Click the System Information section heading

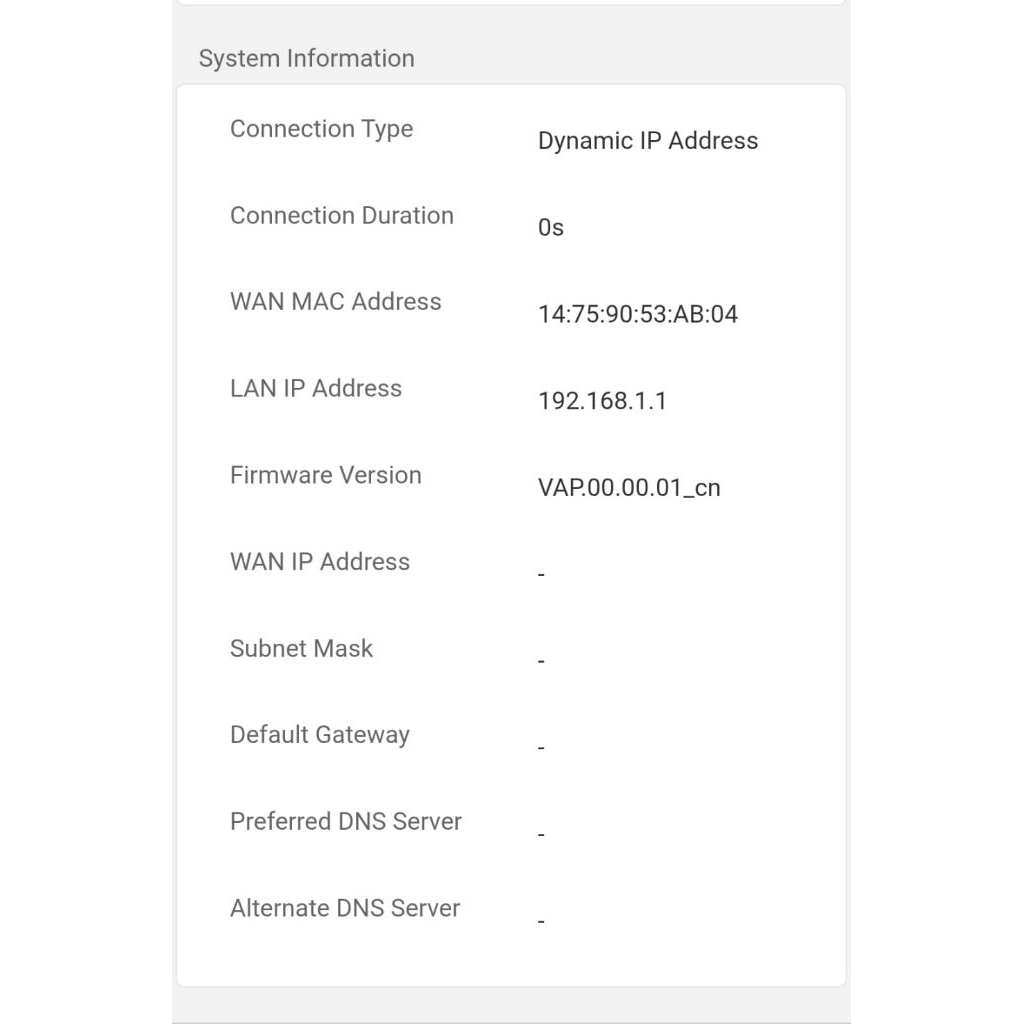click(306, 58)
